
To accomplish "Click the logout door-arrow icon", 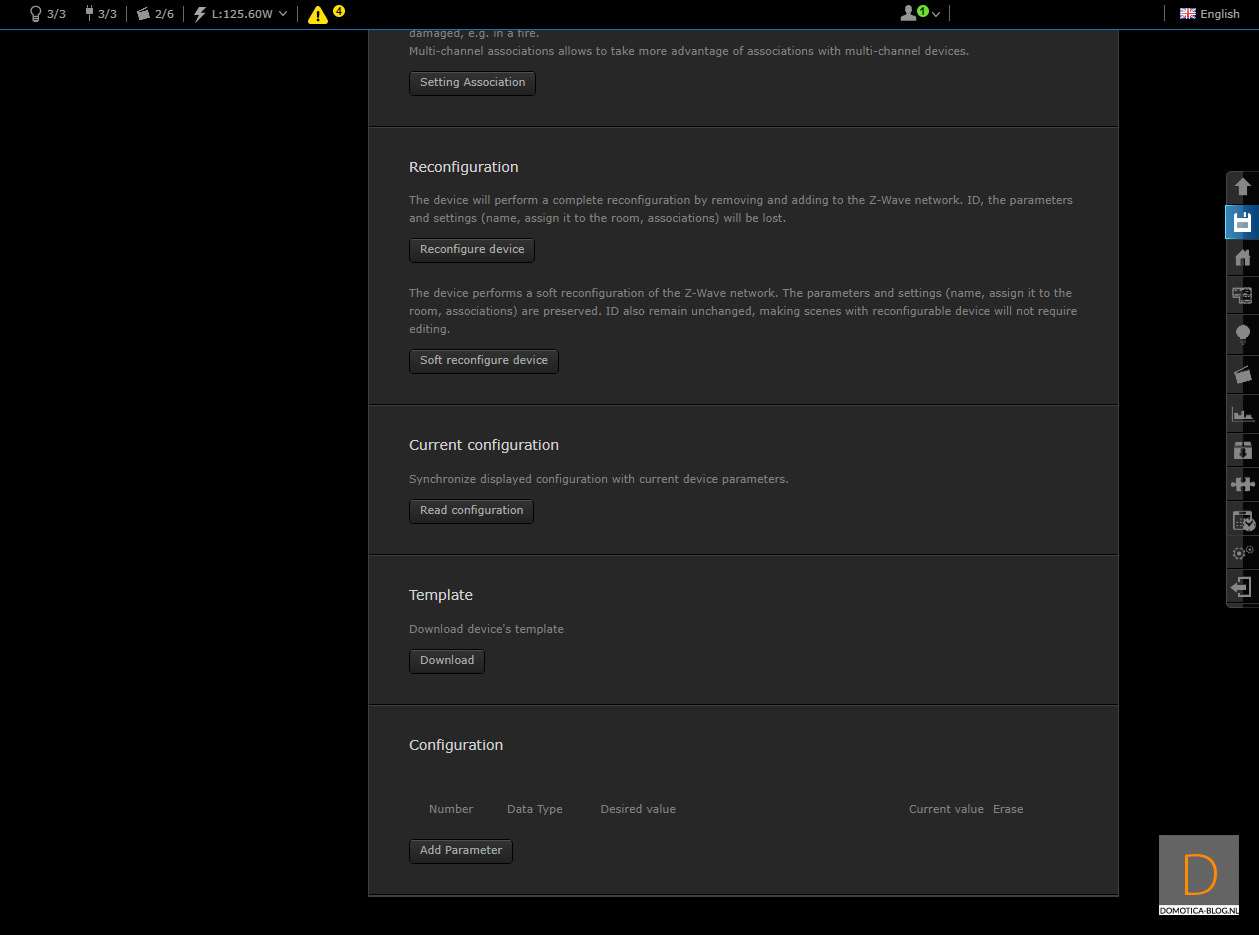I will point(1242,587).
